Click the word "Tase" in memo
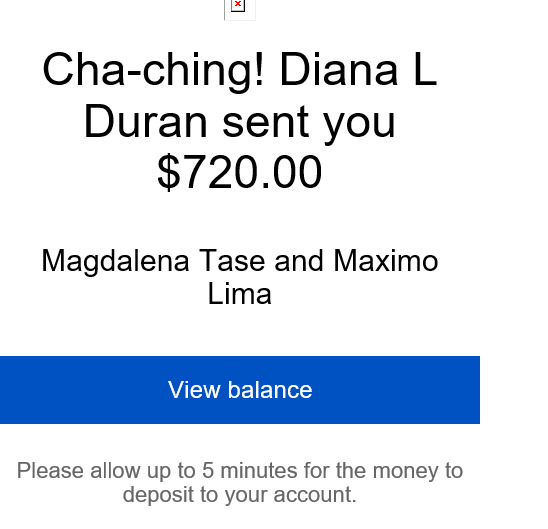Image resolution: width=548 pixels, height=529 pixels. (x=232, y=261)
